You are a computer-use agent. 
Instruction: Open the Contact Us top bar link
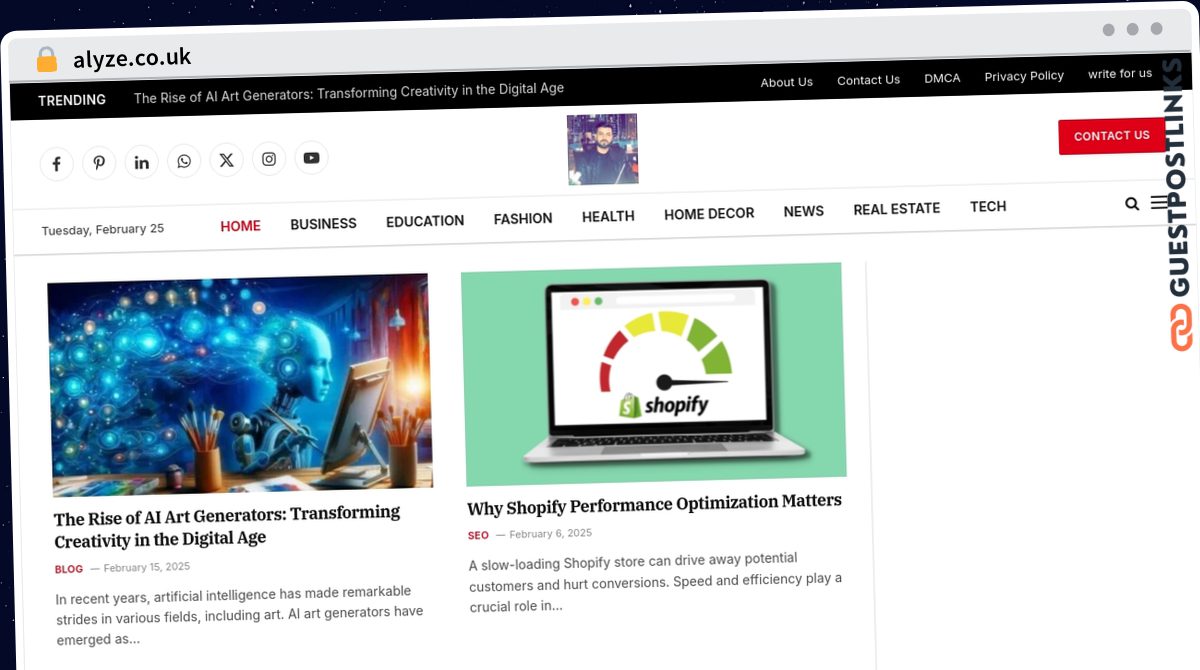[868, 80]
